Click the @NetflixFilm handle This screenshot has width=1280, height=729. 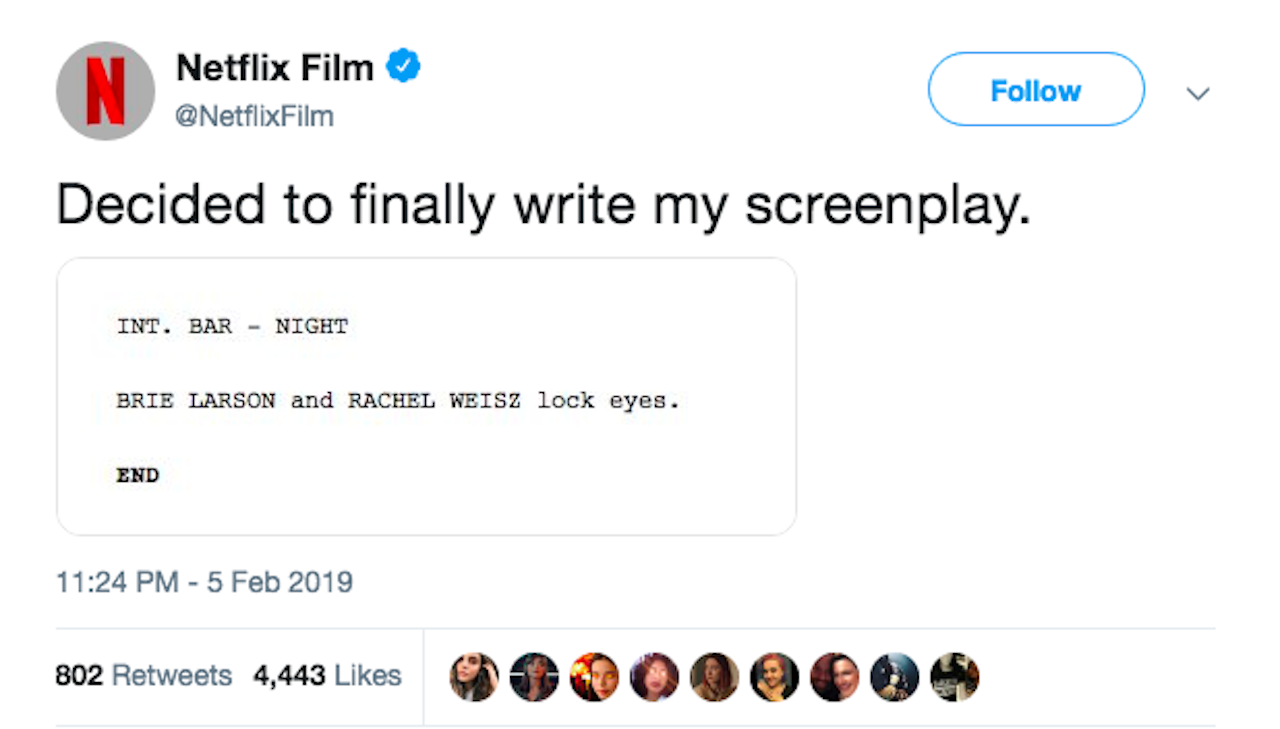coord(255,117)
